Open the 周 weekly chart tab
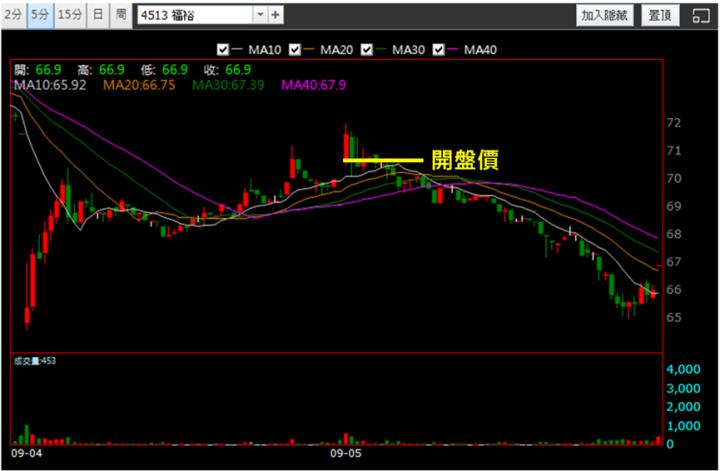Image resolution: width=720 pixels, height=471 pixels. pyautogui.click(x=121, y=15)
